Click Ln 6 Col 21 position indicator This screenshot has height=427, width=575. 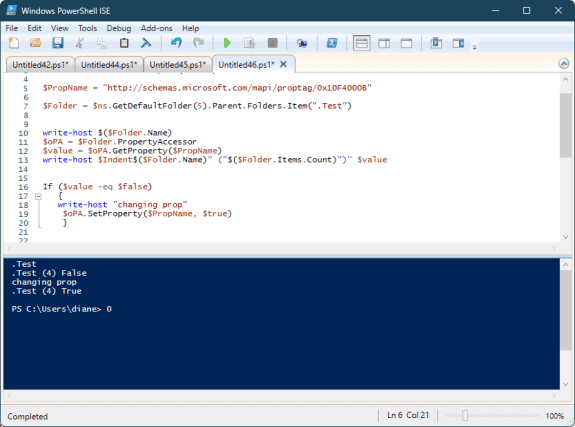pos(408,415)
